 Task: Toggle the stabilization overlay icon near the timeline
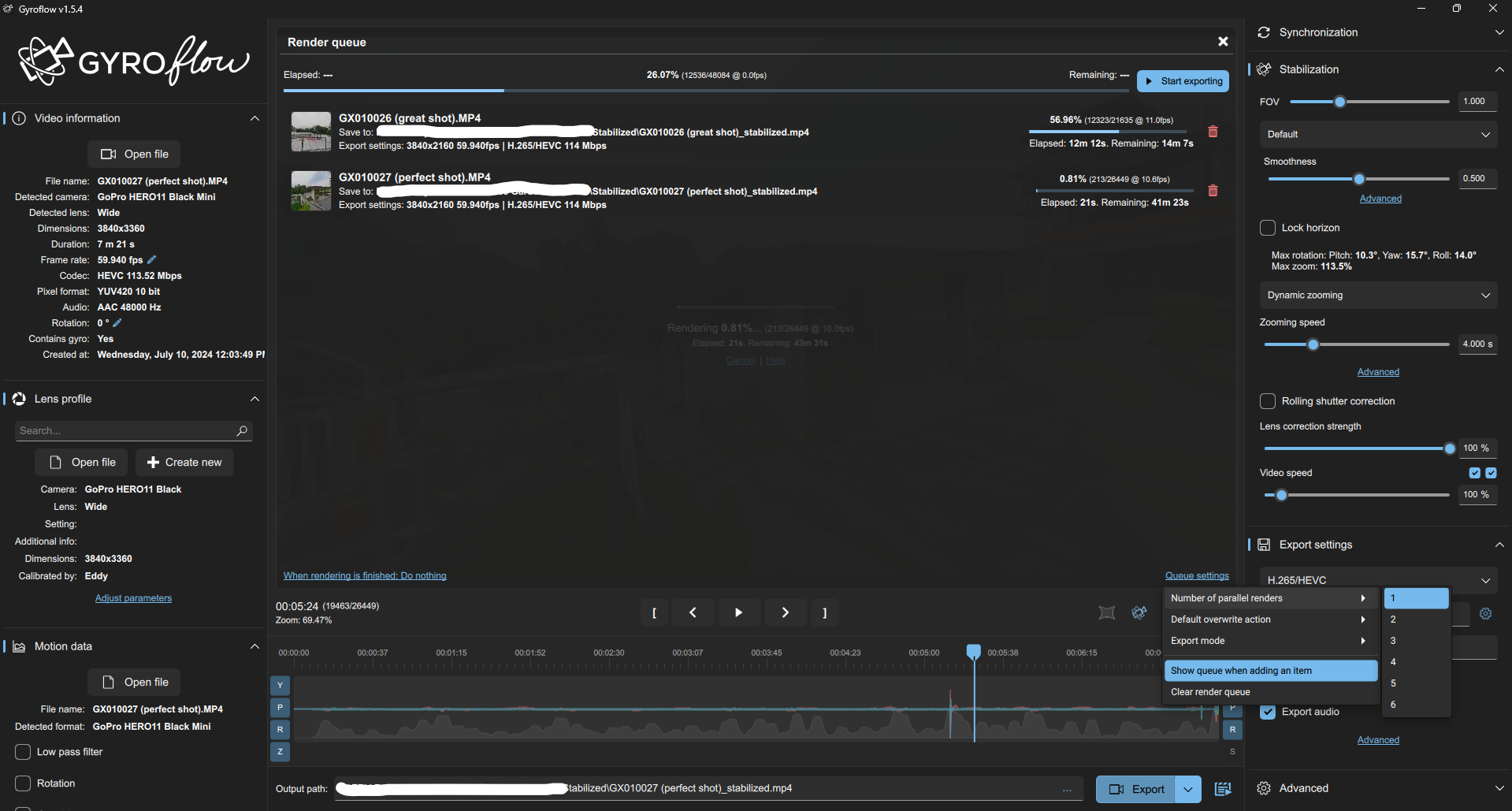click(1139, 612)
